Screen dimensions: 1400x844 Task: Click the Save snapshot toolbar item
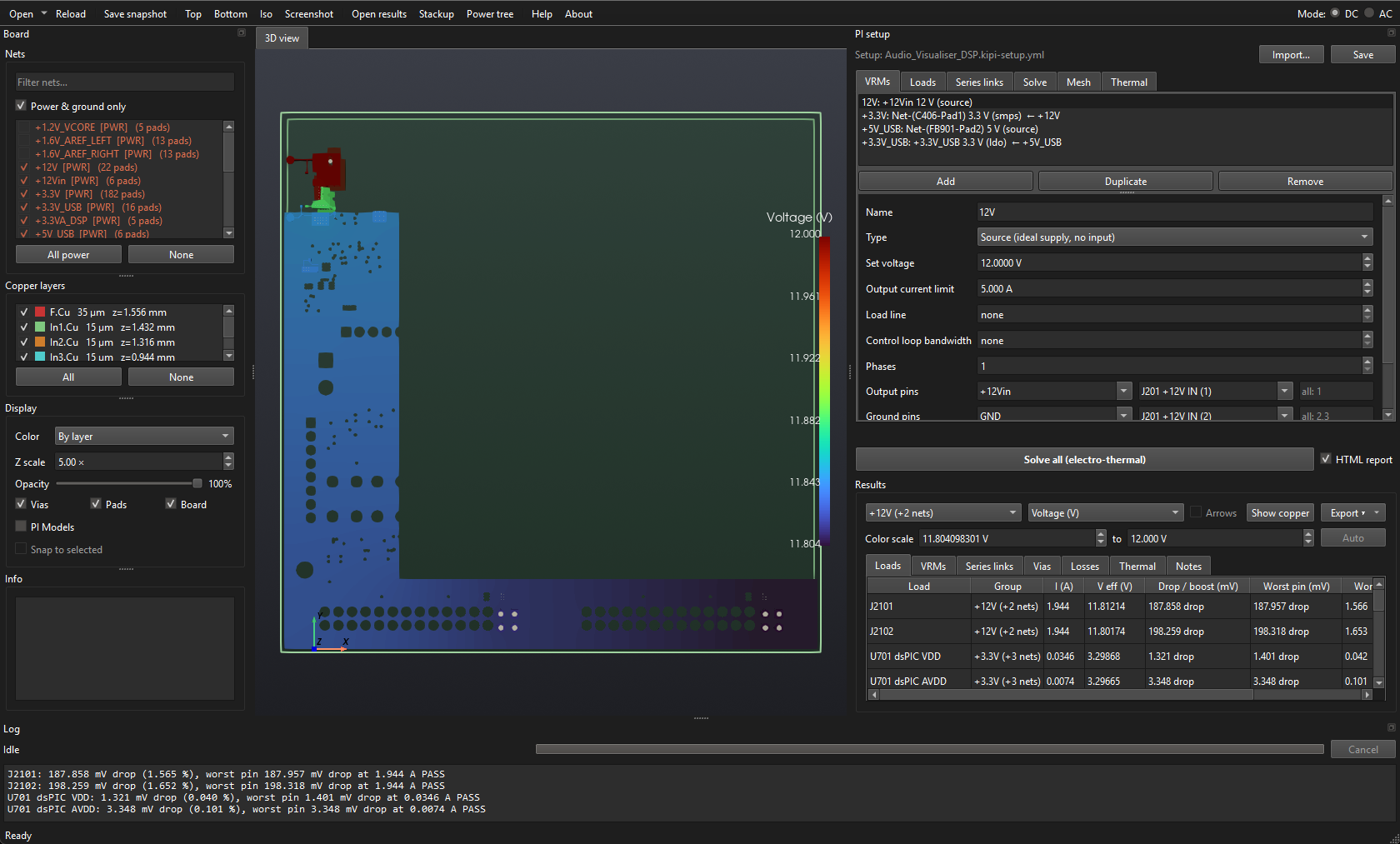[135, 14]
